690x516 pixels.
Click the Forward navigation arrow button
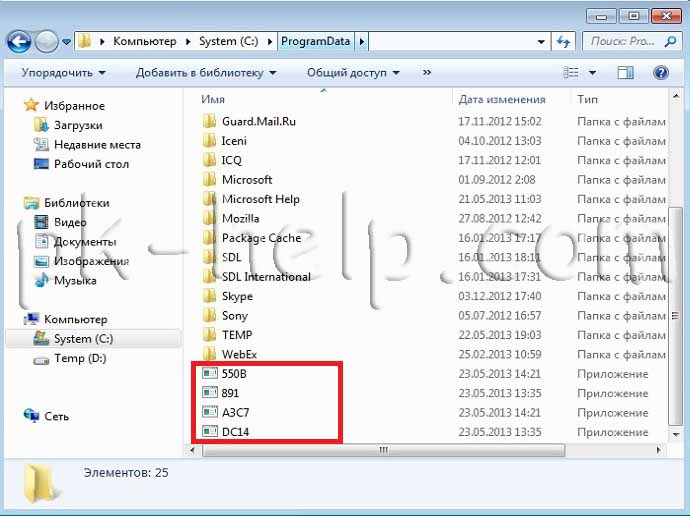tap(46, 42)
